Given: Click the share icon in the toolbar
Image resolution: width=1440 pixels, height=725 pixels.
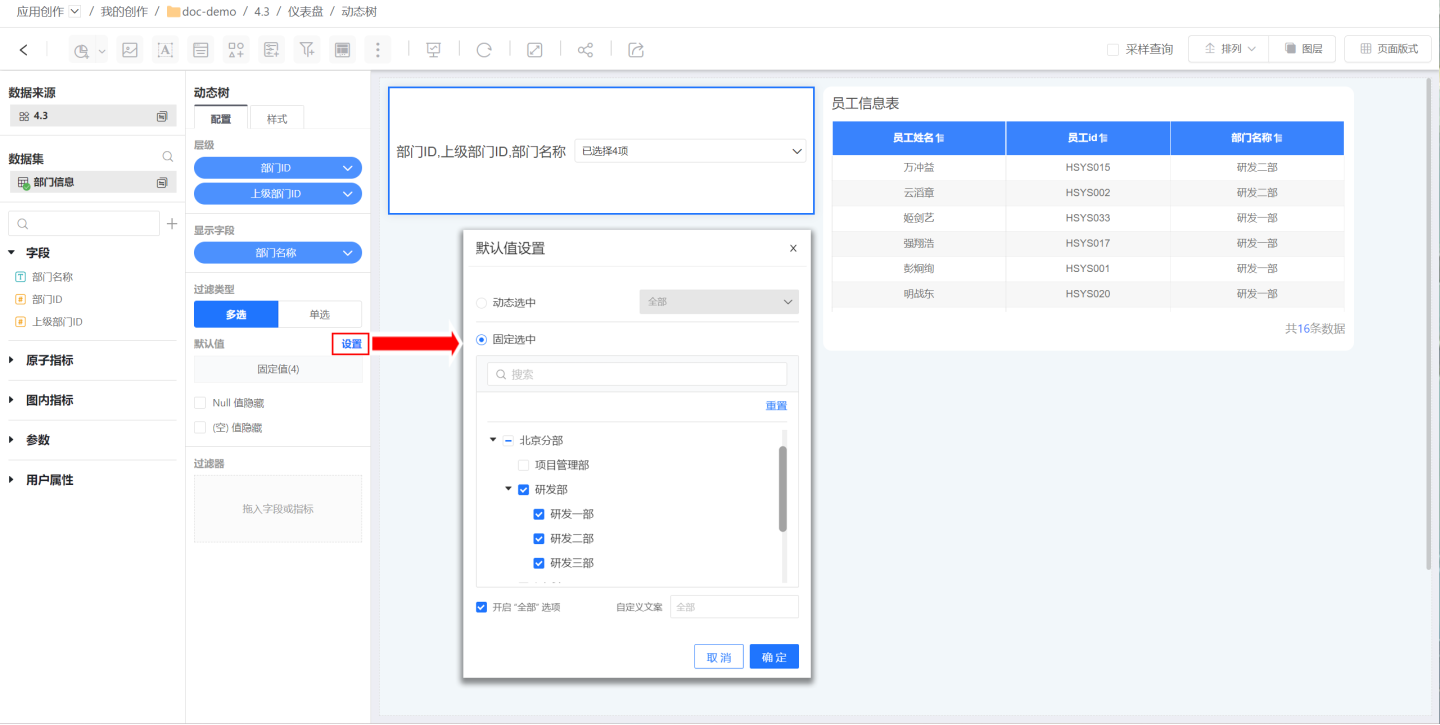Looking at the screenshot, I should click(585, 50).
